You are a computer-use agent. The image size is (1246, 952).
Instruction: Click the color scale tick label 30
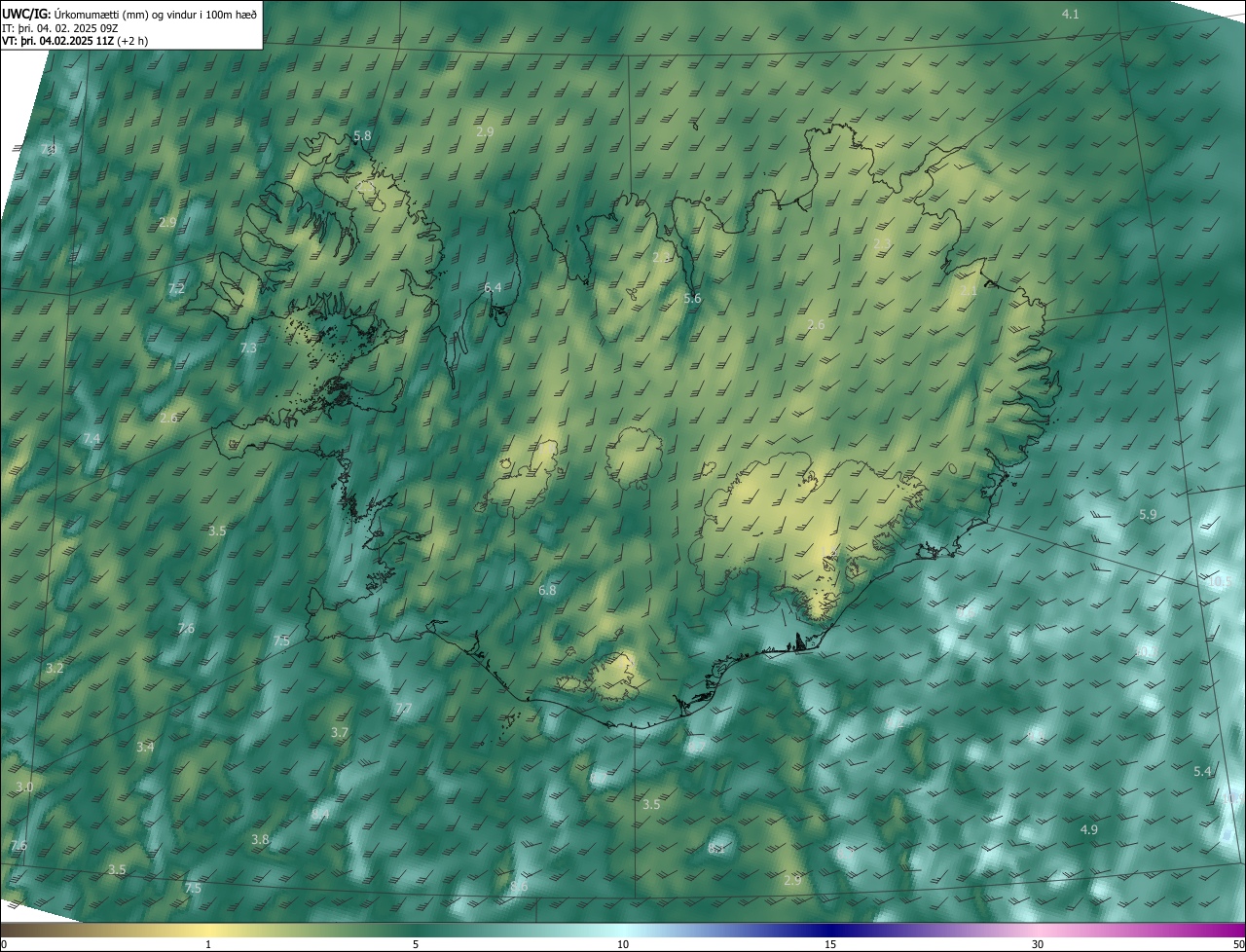tap(1038, 944)
